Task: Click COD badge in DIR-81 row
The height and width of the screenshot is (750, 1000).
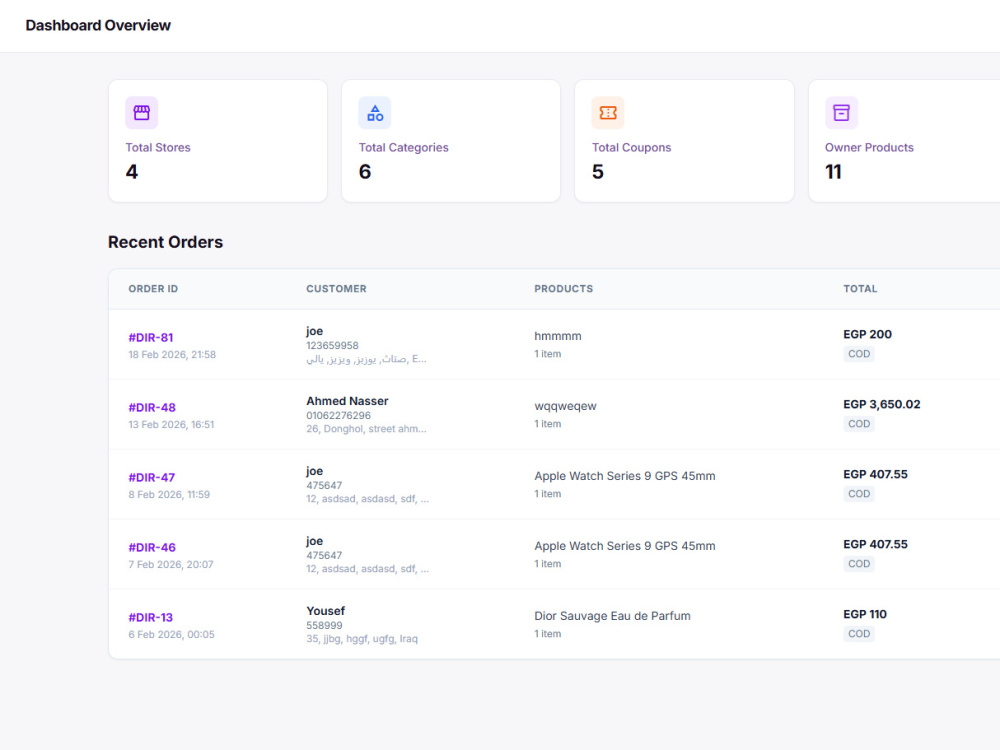Action: [858, 354]
